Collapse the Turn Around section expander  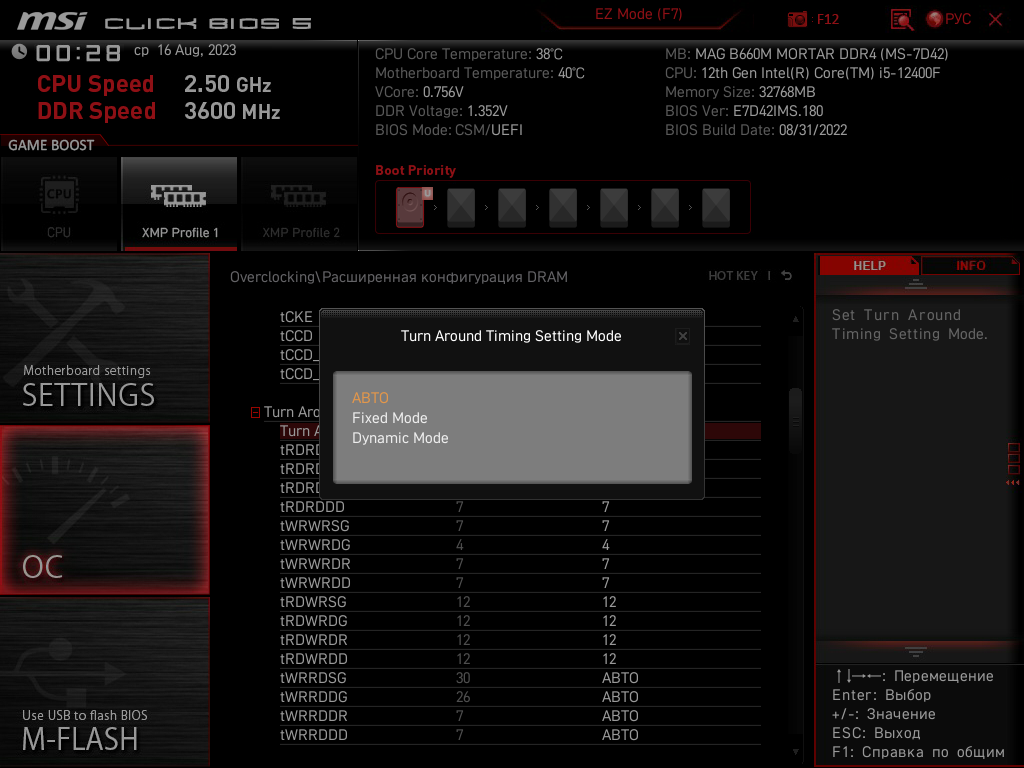[255, 412]
